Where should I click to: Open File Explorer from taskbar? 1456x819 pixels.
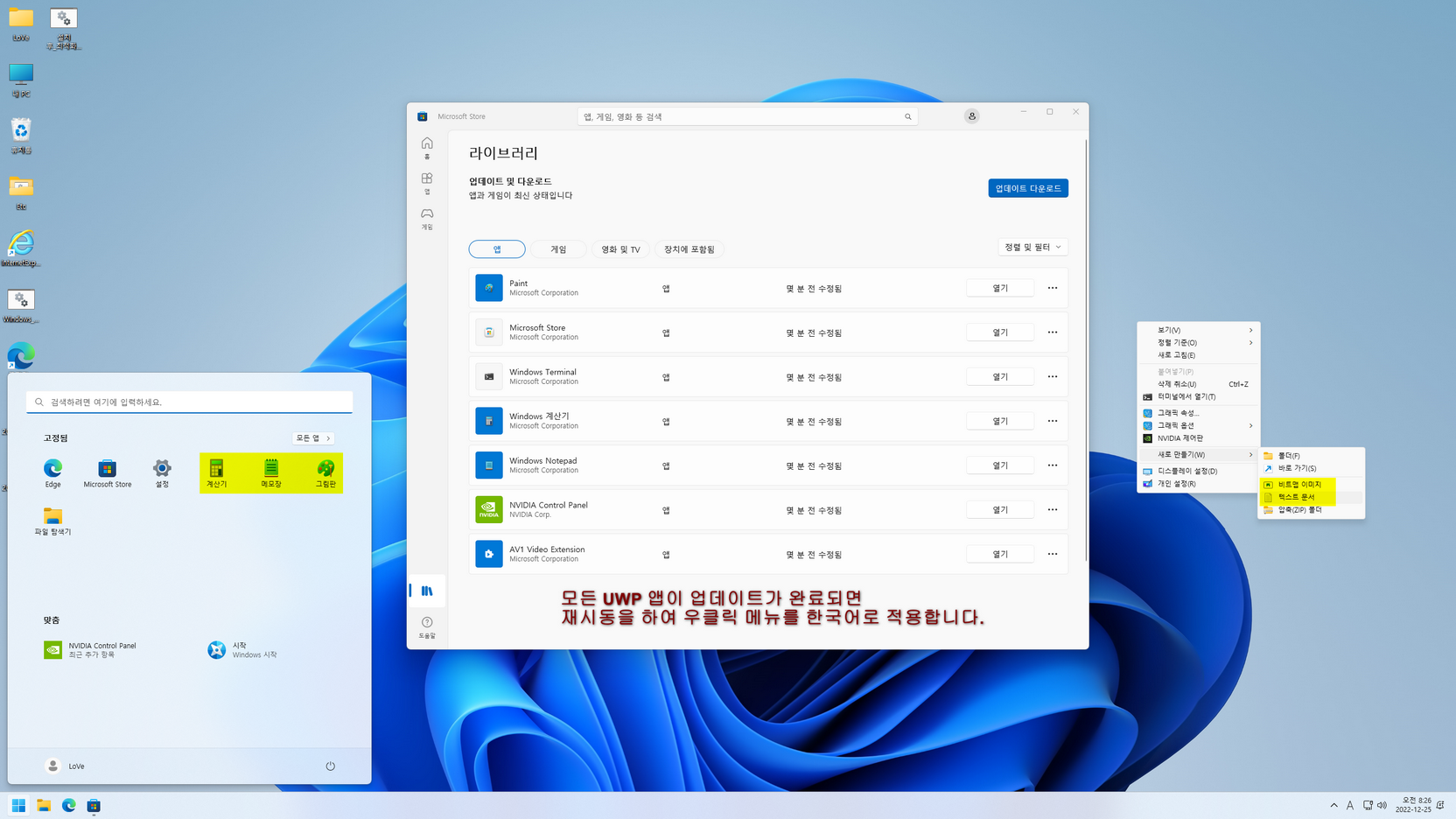click(x=44, y=805)
